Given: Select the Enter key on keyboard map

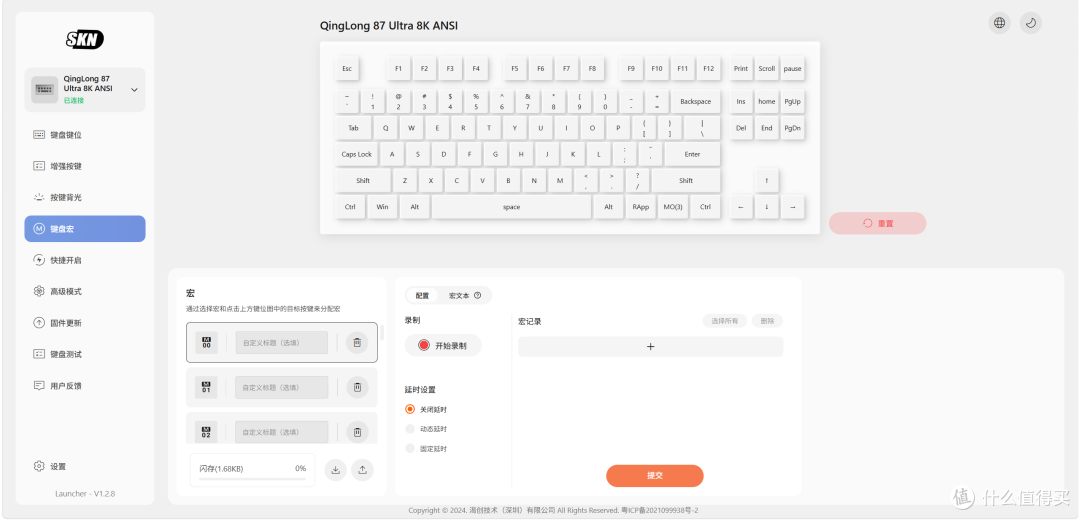Looking at the screenshot, I should 692,154.
